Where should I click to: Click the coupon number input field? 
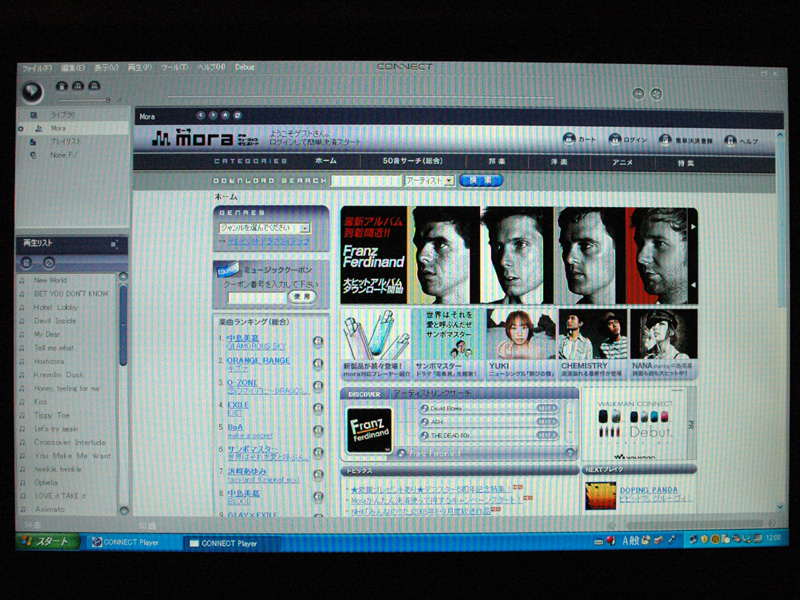click(x=257, y=297)
